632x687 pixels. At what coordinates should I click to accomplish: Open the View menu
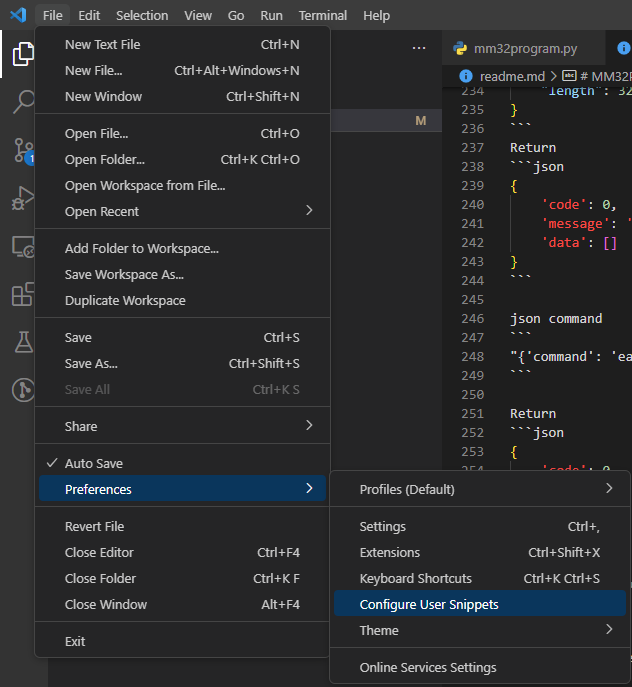click(198, 15)
